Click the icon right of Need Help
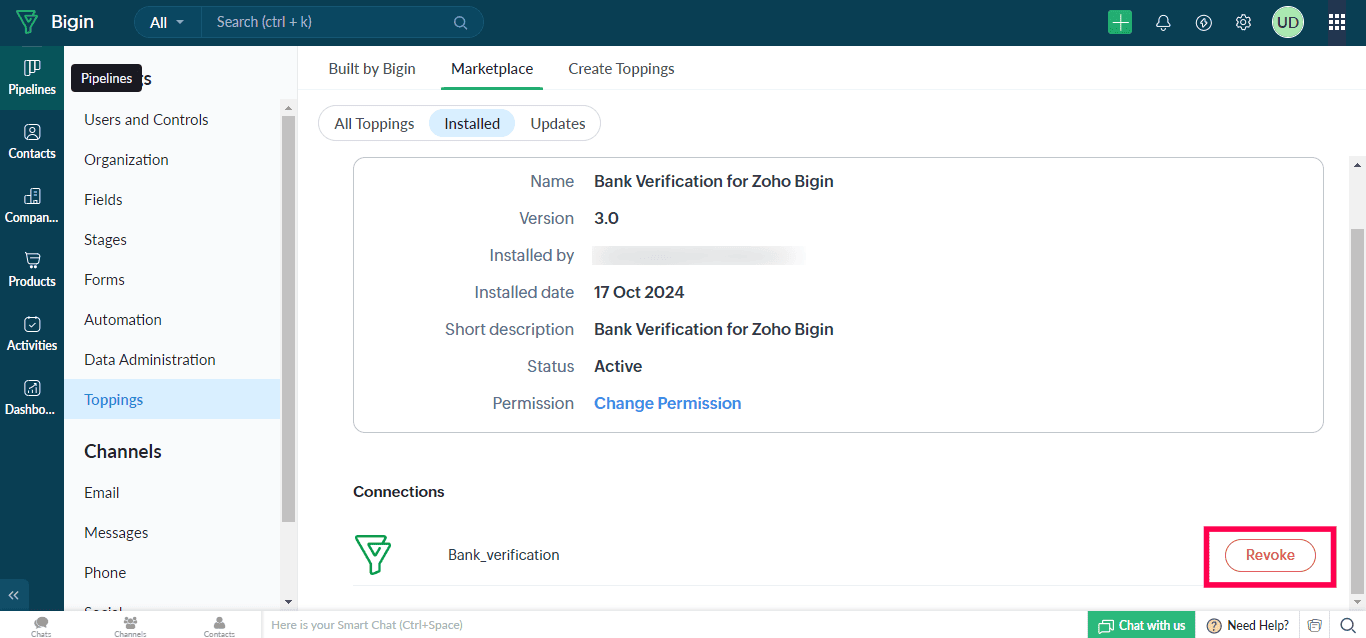This screenshot has width=1366, height=638. coord(1315,625)
